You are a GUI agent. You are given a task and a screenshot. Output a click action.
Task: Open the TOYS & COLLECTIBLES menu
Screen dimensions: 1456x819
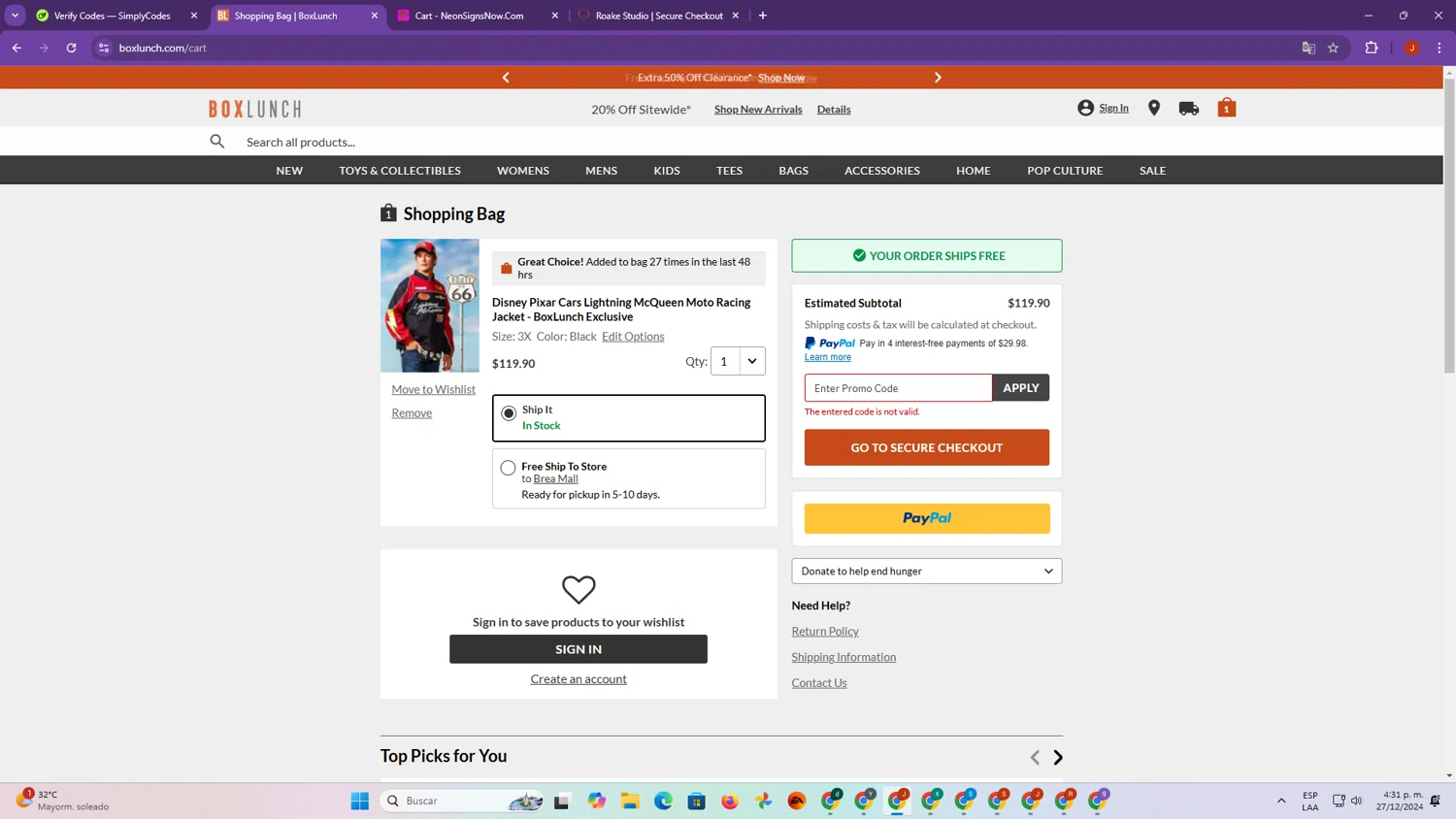click(x=400, y=171)
